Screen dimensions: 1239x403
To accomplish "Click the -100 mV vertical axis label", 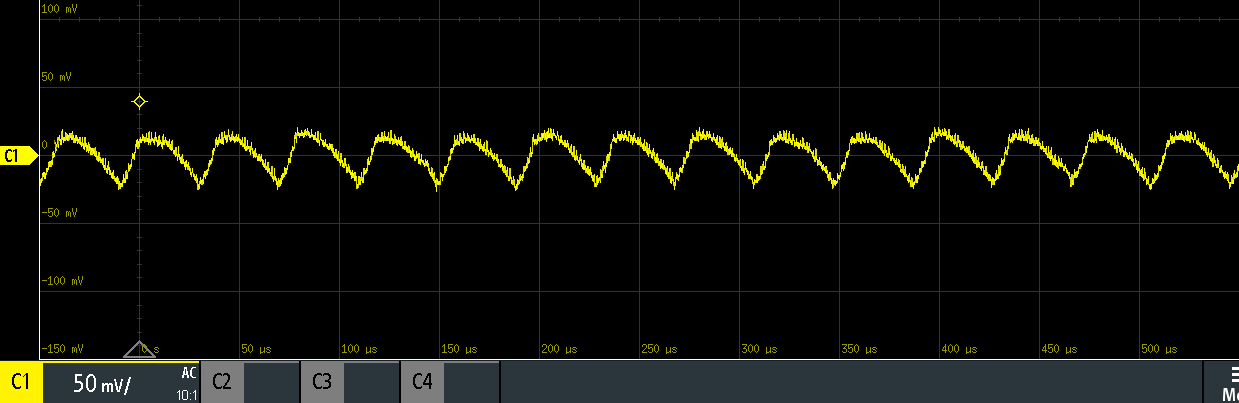I will pos(62,281).
